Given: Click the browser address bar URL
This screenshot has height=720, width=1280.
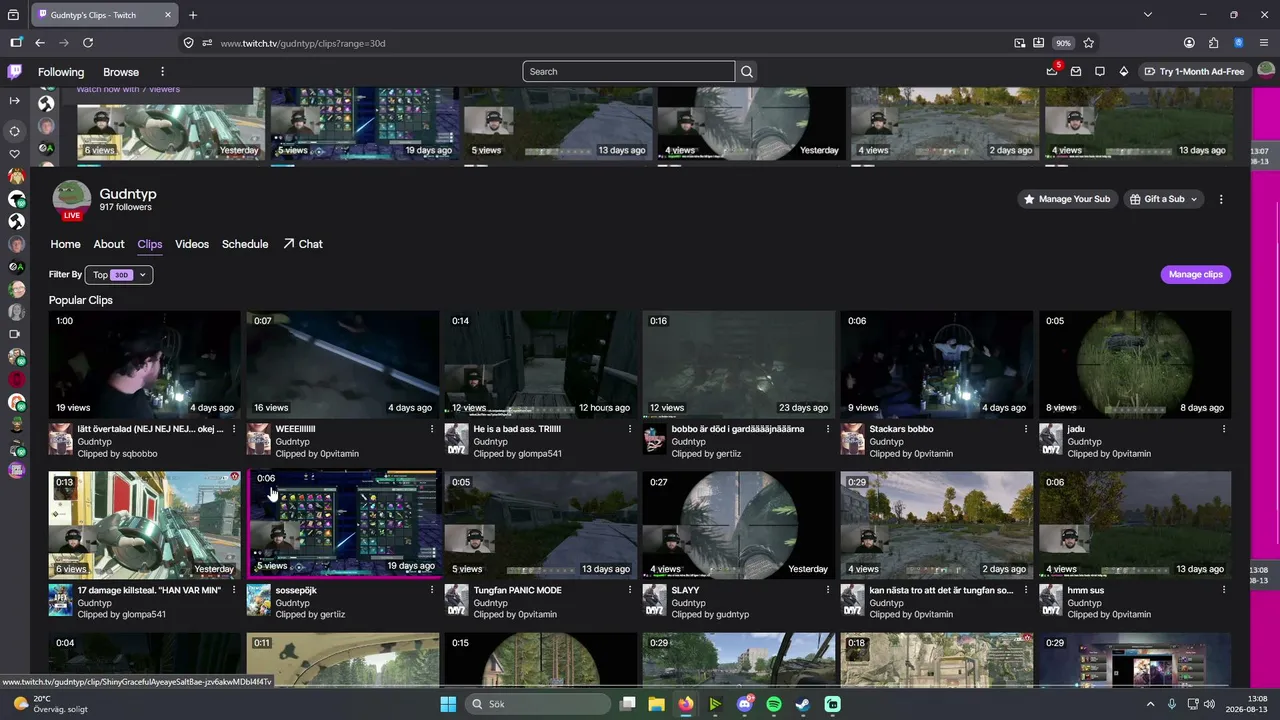Looking at the screenshot, I should [303, 43].
